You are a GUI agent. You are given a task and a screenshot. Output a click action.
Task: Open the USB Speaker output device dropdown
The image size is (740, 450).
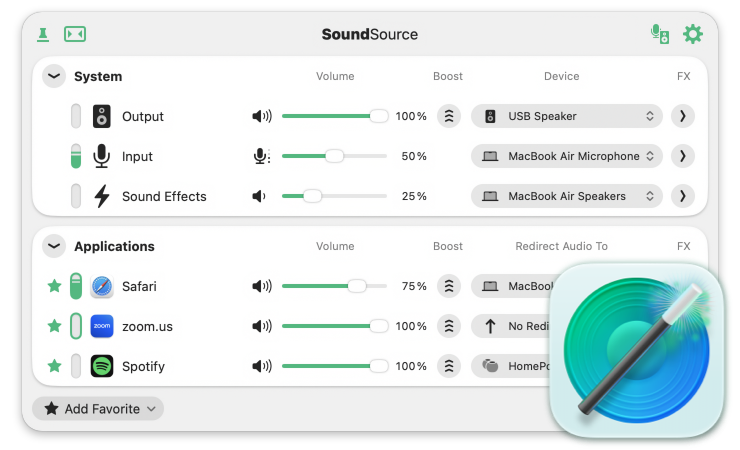click(567, 116)
